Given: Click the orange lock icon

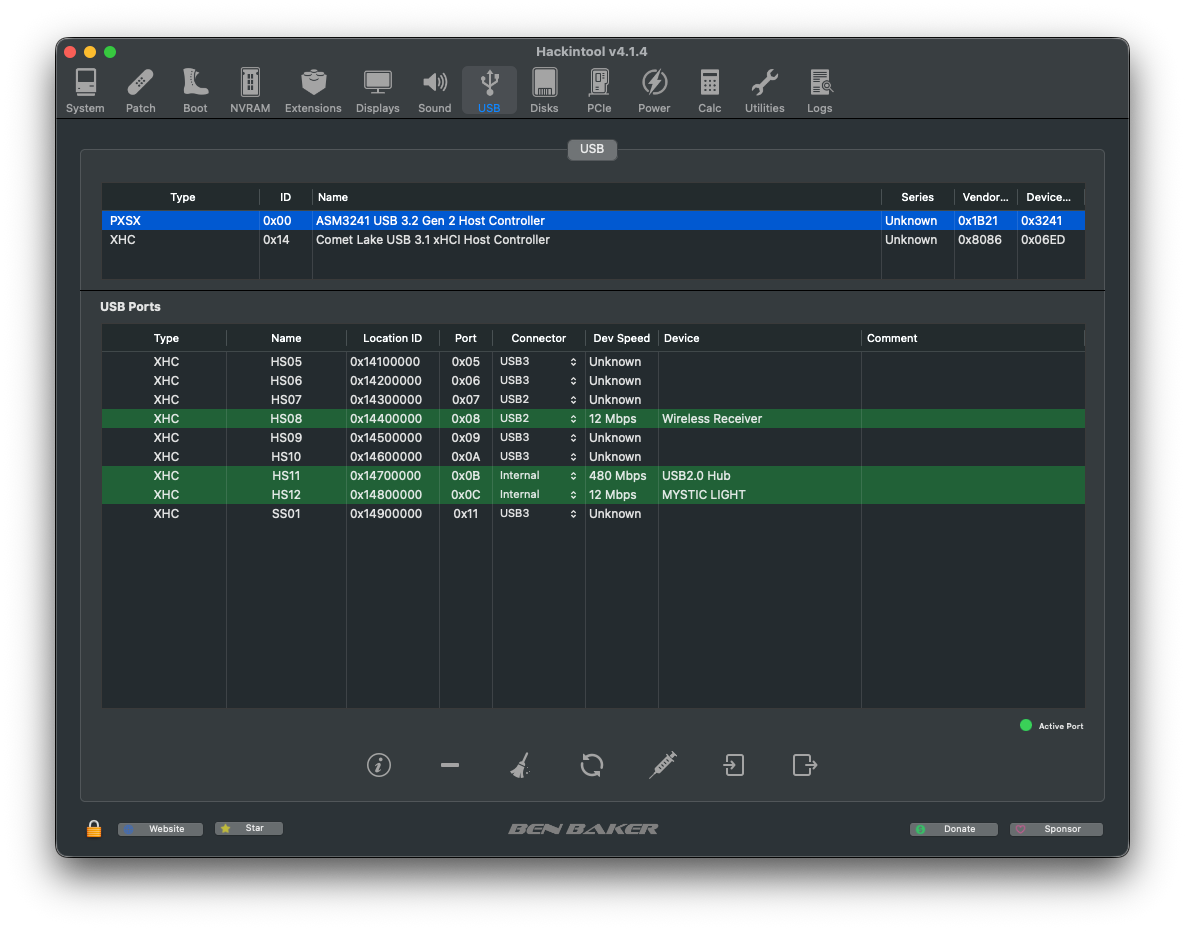Looking at the screenshot, I should click(94, 829).
